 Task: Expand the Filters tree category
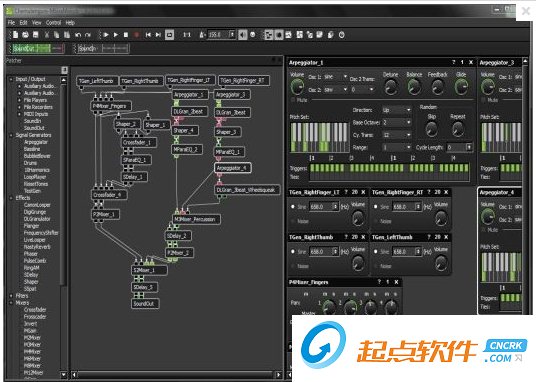point(11,296)
